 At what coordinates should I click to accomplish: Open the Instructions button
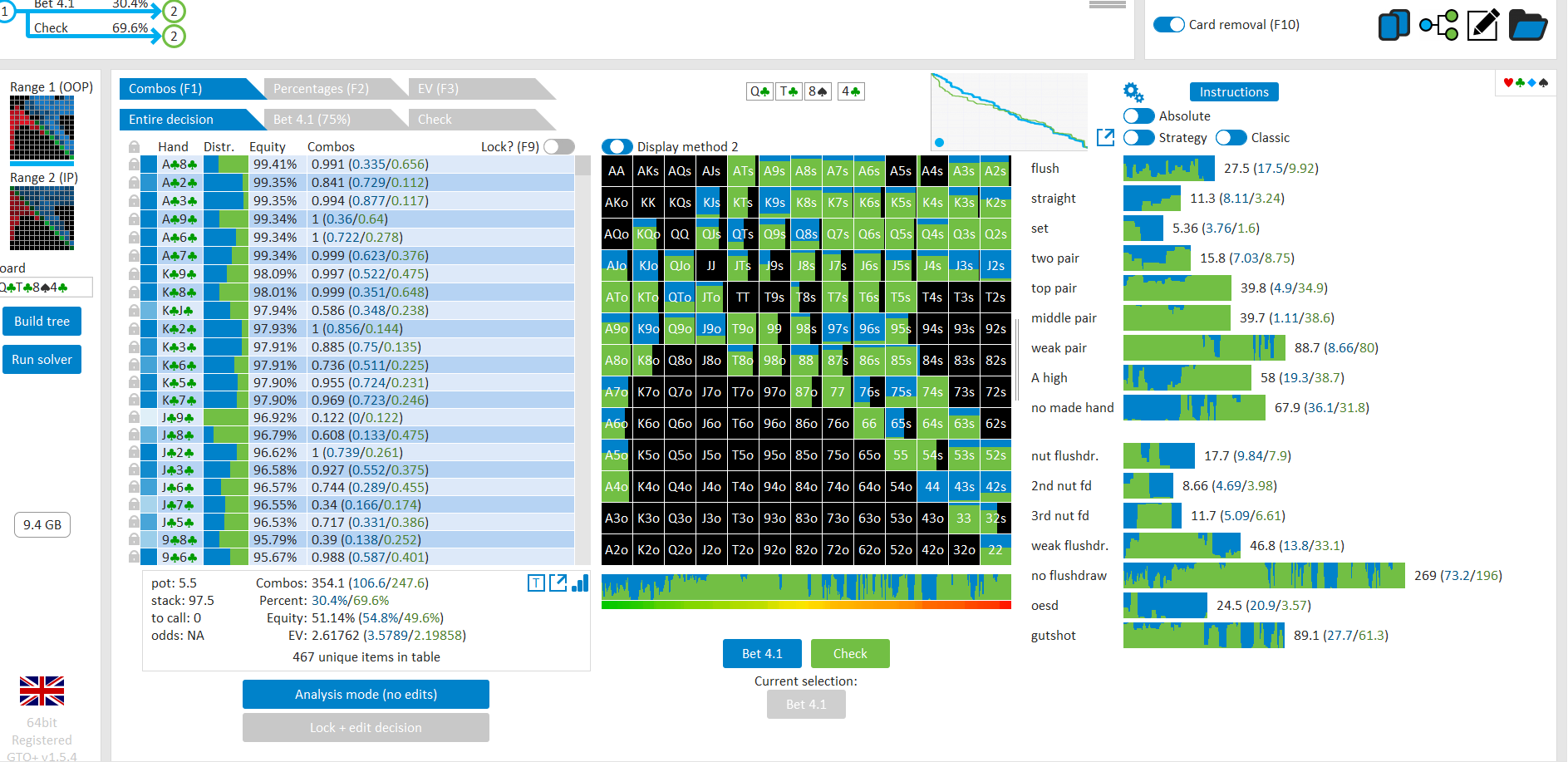(1234, 92)
